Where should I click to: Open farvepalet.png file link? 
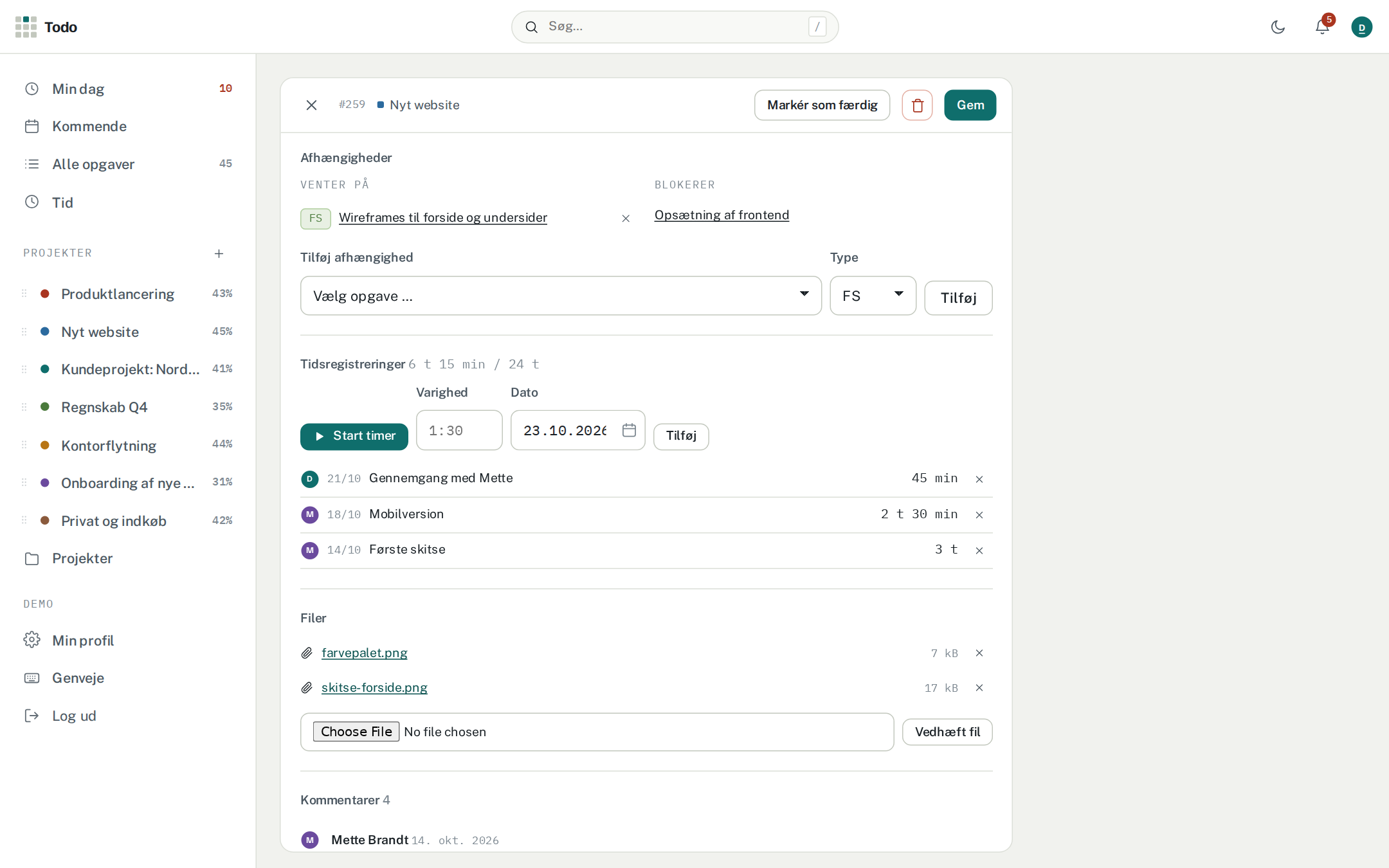click(x=365, y=653)
